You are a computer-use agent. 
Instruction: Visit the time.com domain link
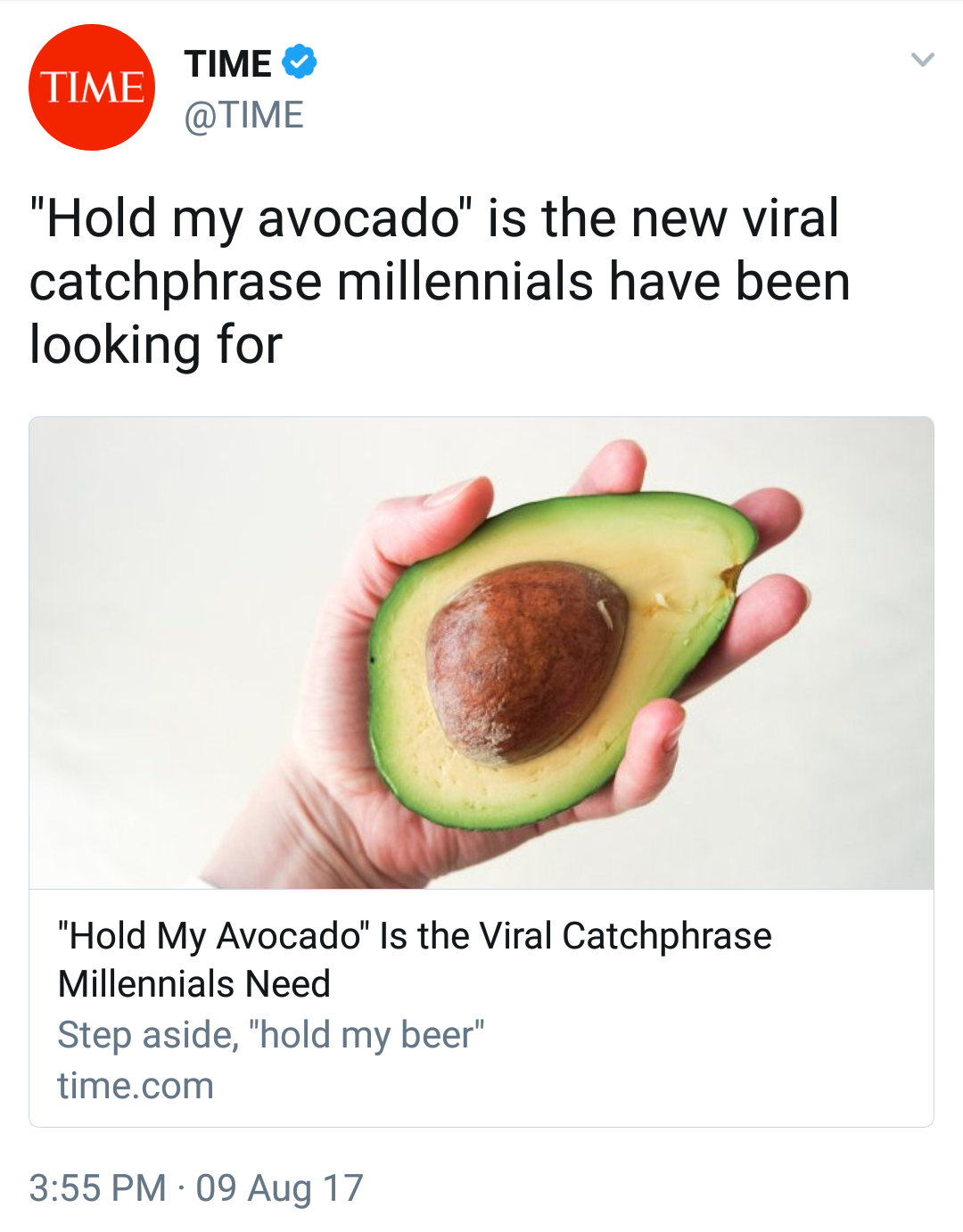click(x=136, y=1086)
